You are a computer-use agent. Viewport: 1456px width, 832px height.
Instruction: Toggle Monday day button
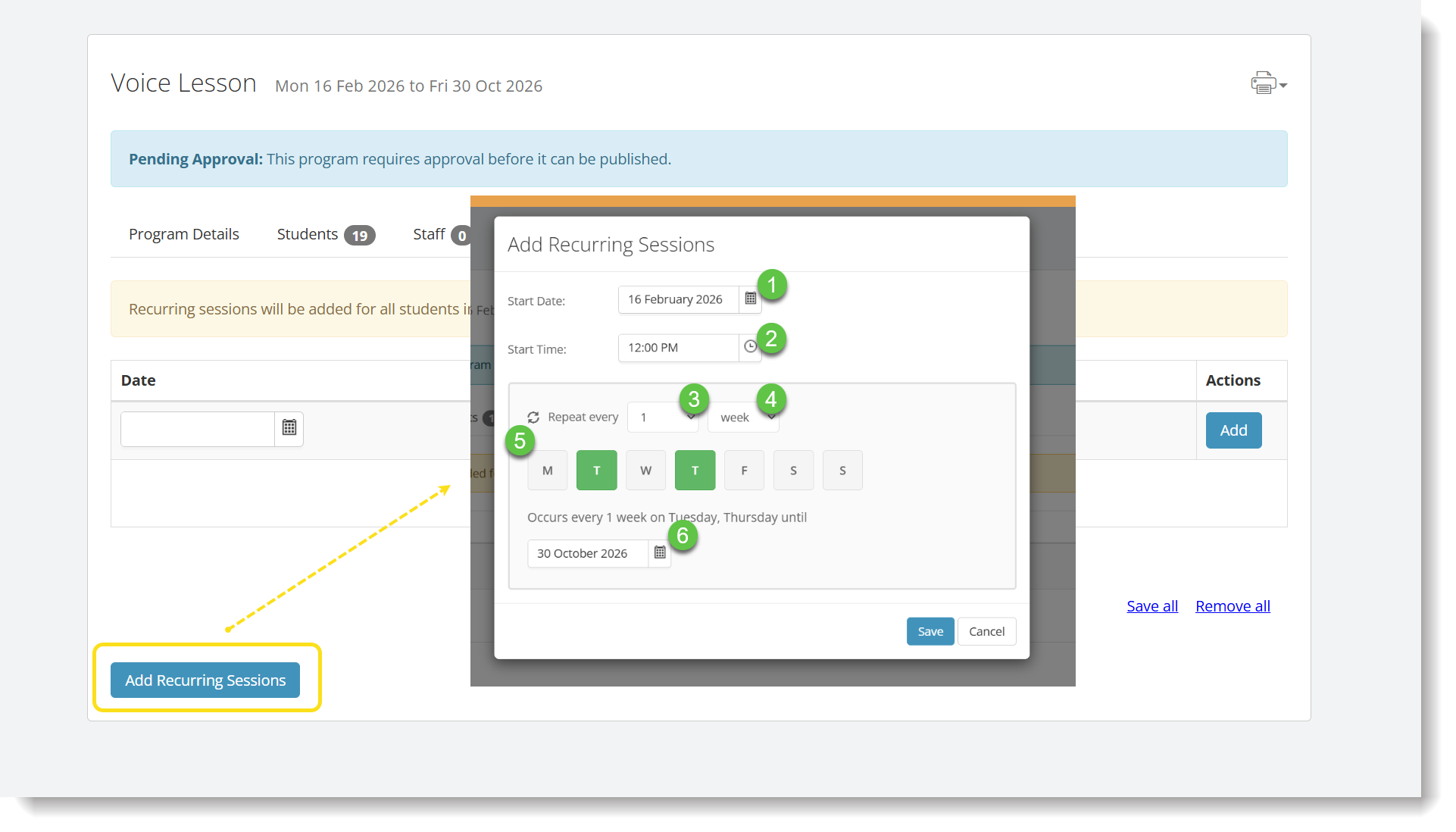pos(548,471)
